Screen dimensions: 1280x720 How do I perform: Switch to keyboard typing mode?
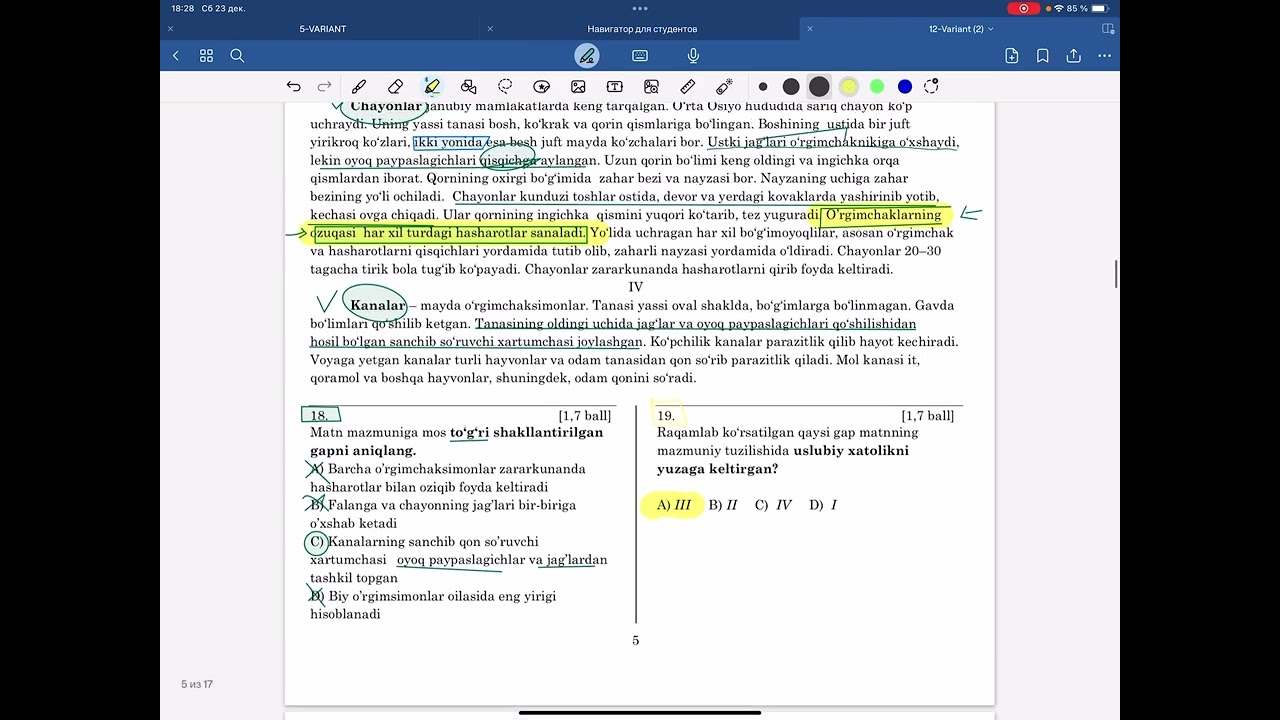pyautogui.click(x=640, y=56)
